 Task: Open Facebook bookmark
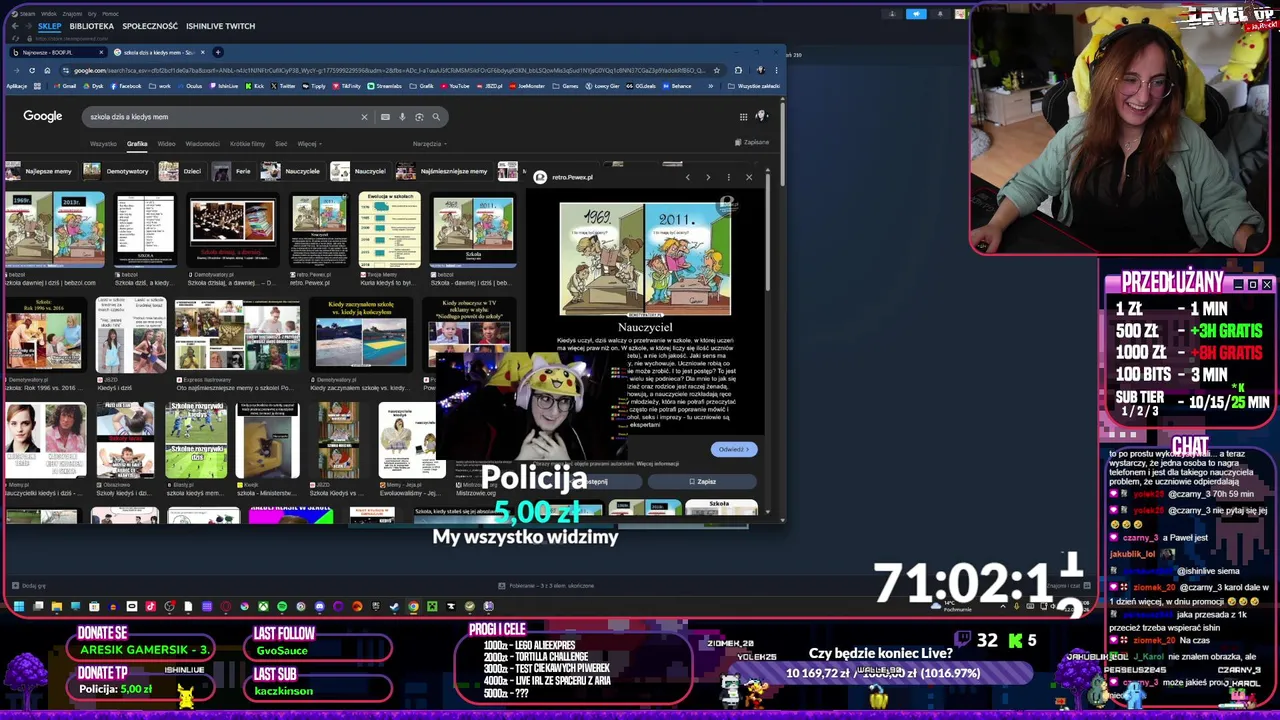(x=126, y=86)
